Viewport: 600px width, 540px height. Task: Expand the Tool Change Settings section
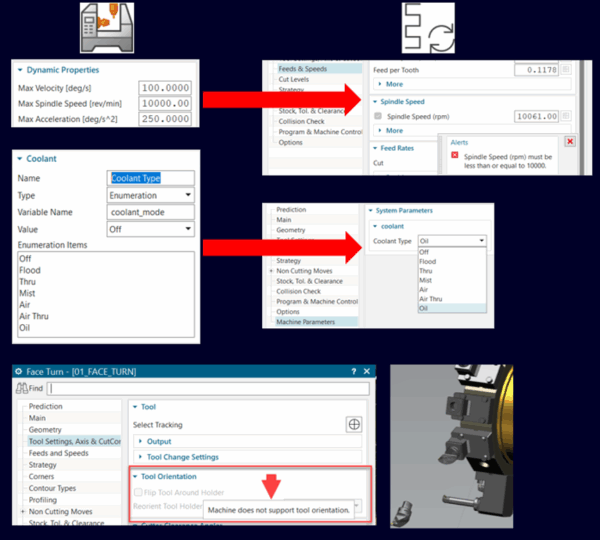140,457
